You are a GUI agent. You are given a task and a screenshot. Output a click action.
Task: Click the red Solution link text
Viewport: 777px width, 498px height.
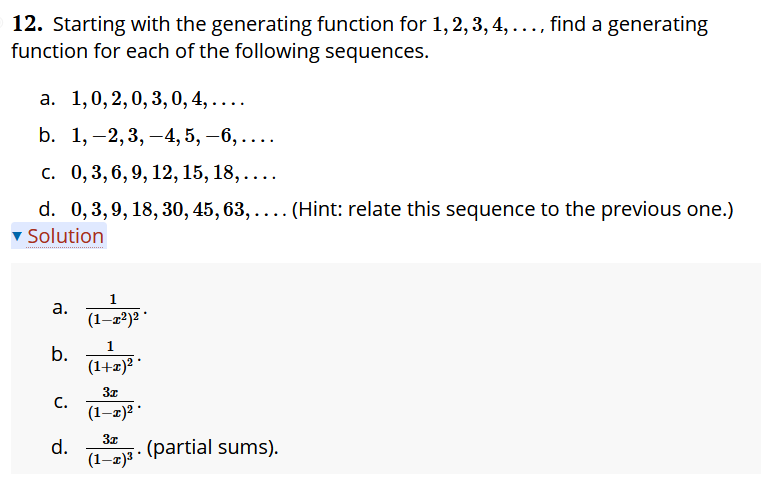(65, 236)
